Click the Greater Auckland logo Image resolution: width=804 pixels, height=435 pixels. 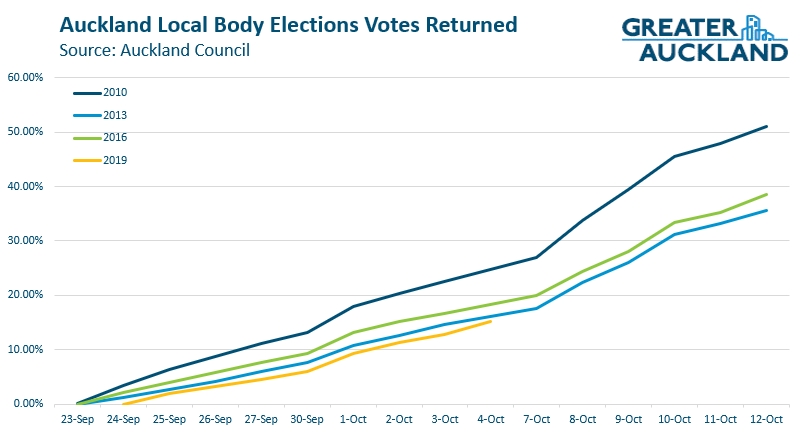(x=705, y=39)
